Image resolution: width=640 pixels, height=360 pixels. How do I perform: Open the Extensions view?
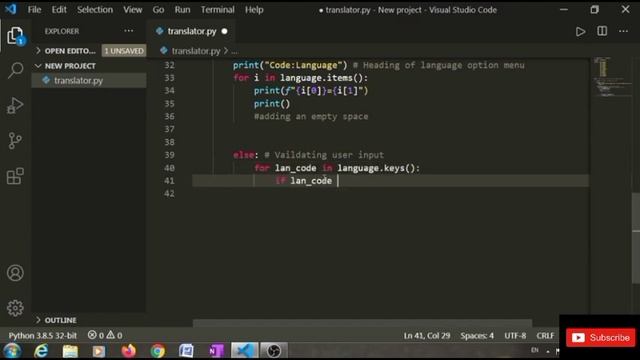click(16, 176)
